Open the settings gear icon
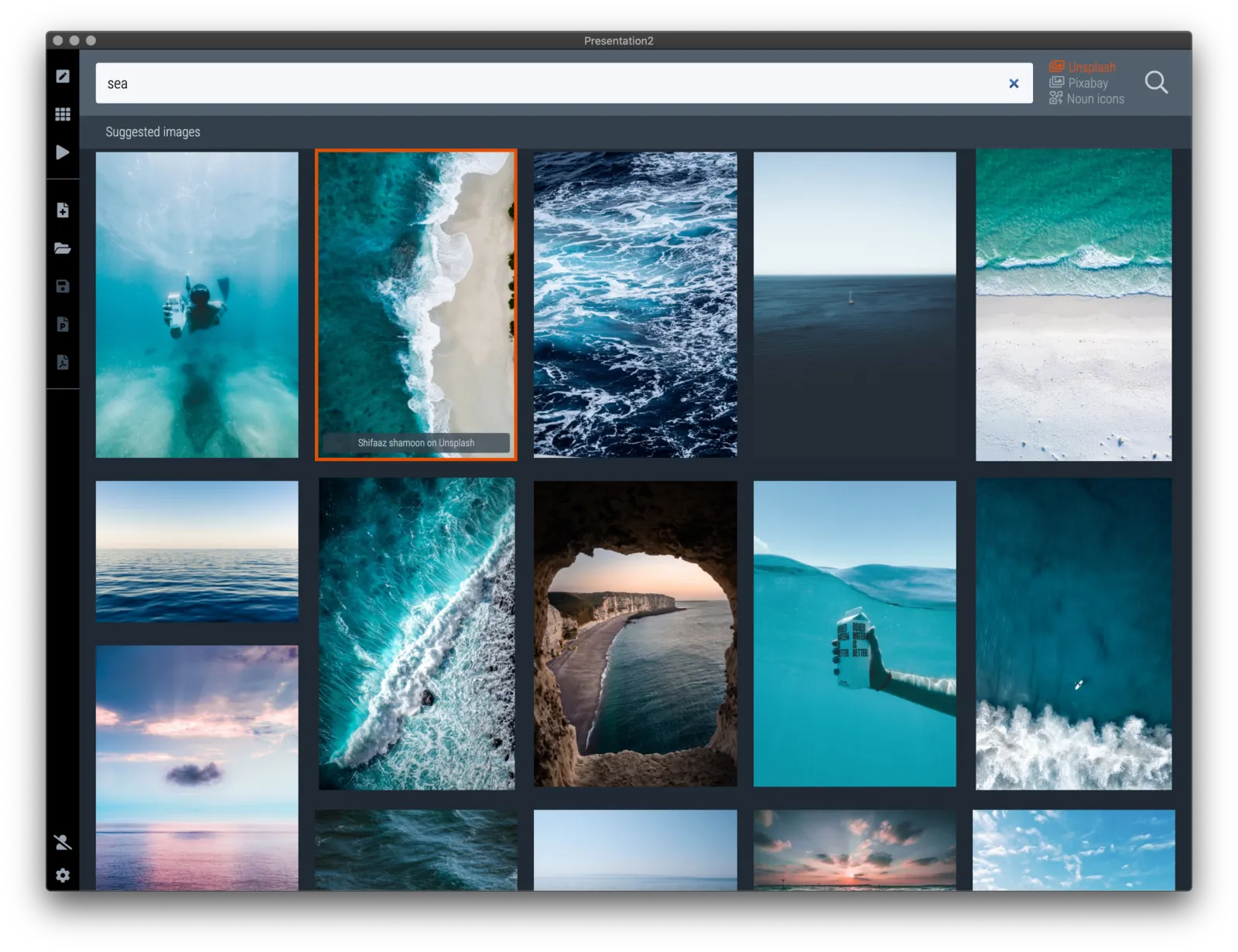Screen dimensions: 1238x952 [63, 875]
